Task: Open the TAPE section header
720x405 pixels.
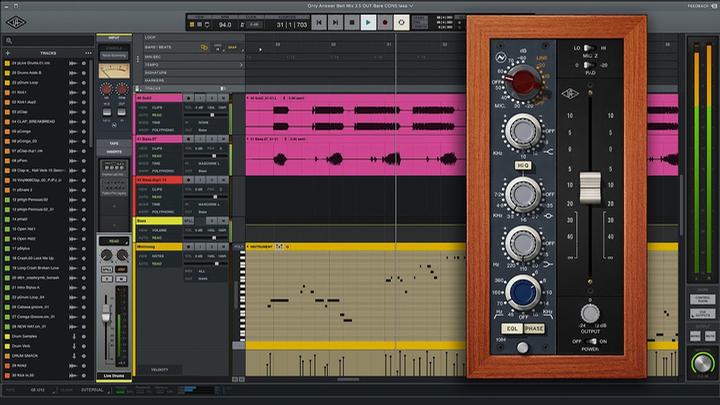Action: pyautogui.click(x=114, y=143)
